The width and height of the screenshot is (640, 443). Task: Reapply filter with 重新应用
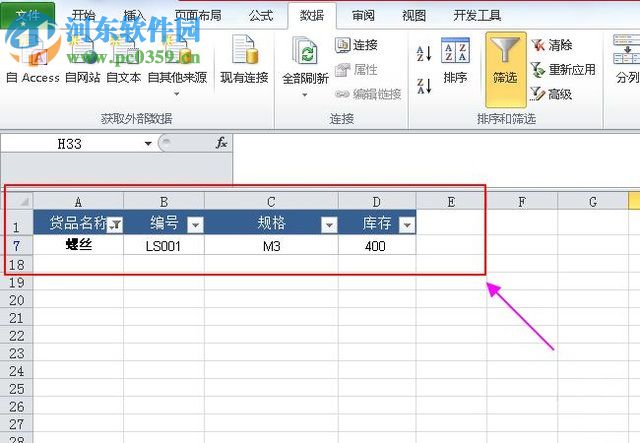(x=563, y=70)
